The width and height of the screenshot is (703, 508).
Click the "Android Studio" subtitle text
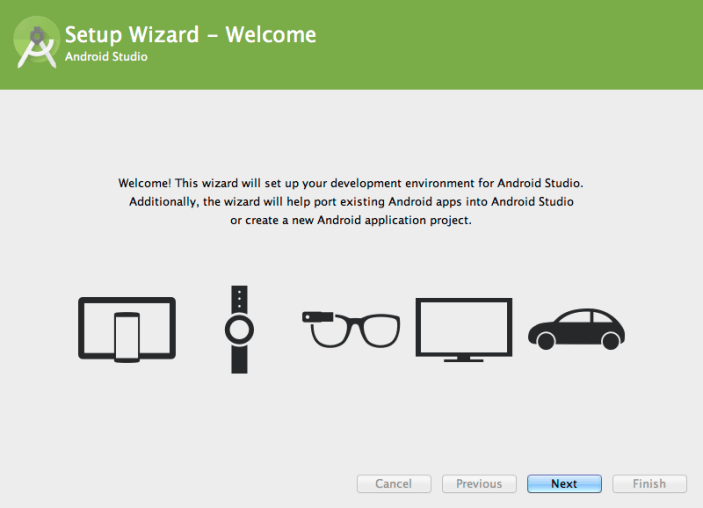coord(106,57)
